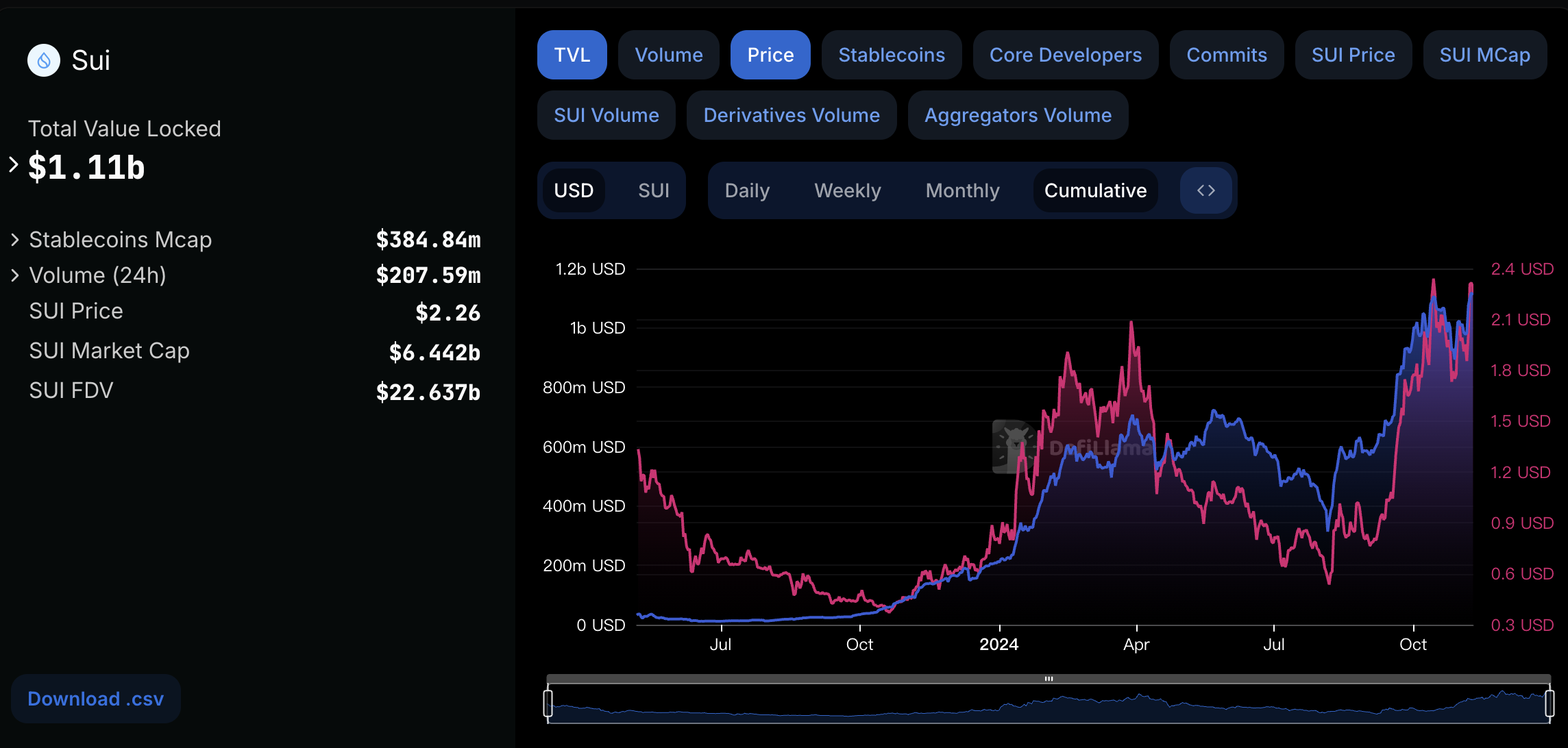Switch to Daily chart view
The width and height of the screenshot is (1568, 748).
tap(748, 189)
